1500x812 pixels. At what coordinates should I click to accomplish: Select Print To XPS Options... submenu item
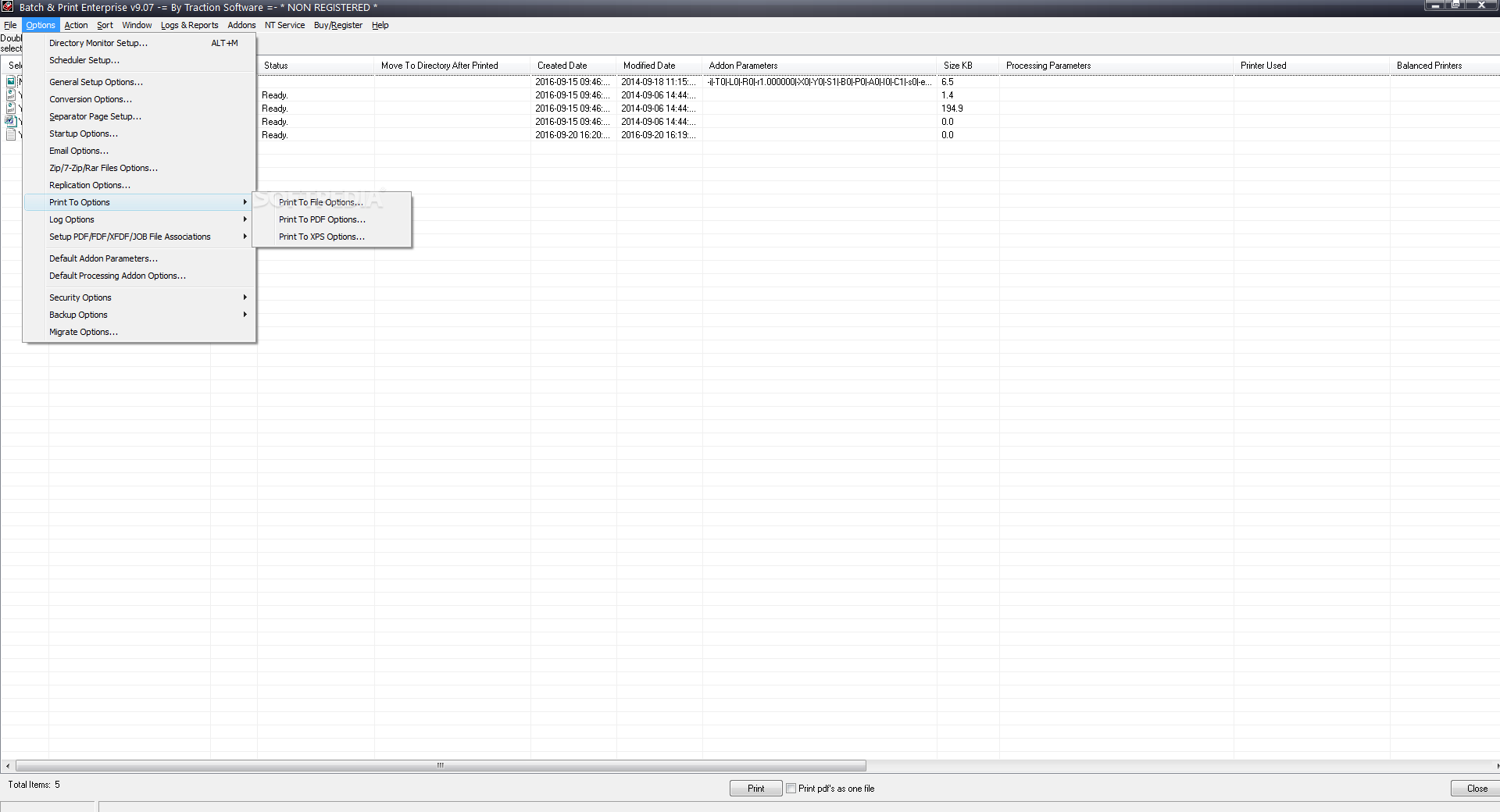(332, 237)
